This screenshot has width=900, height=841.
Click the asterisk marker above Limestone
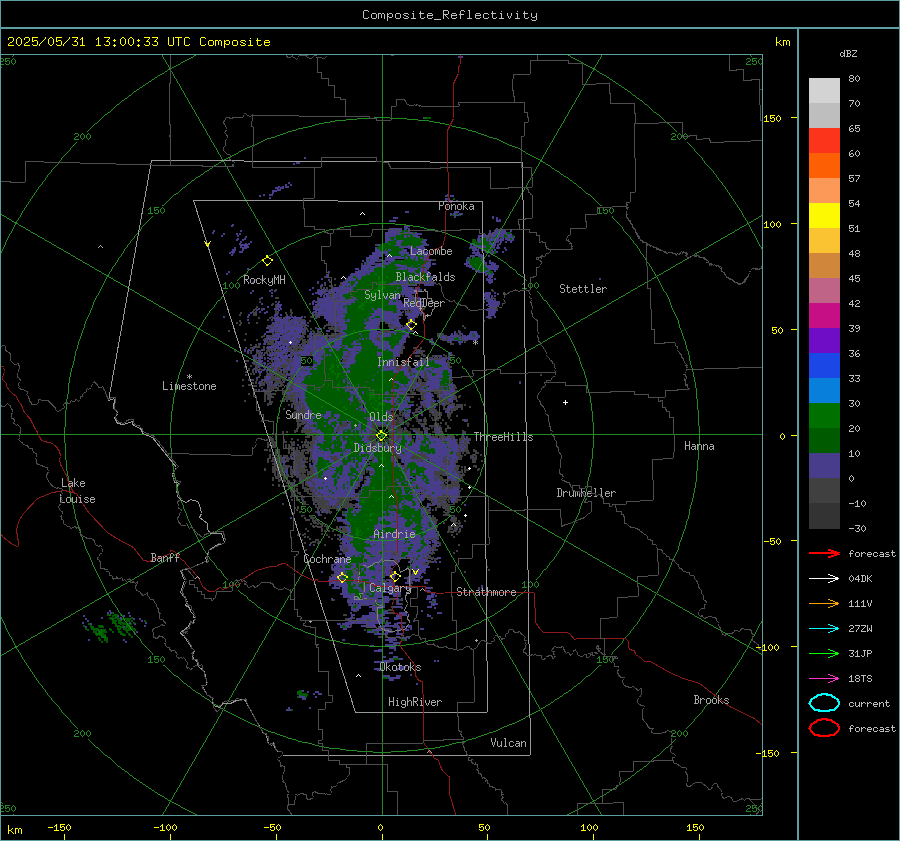189,377
